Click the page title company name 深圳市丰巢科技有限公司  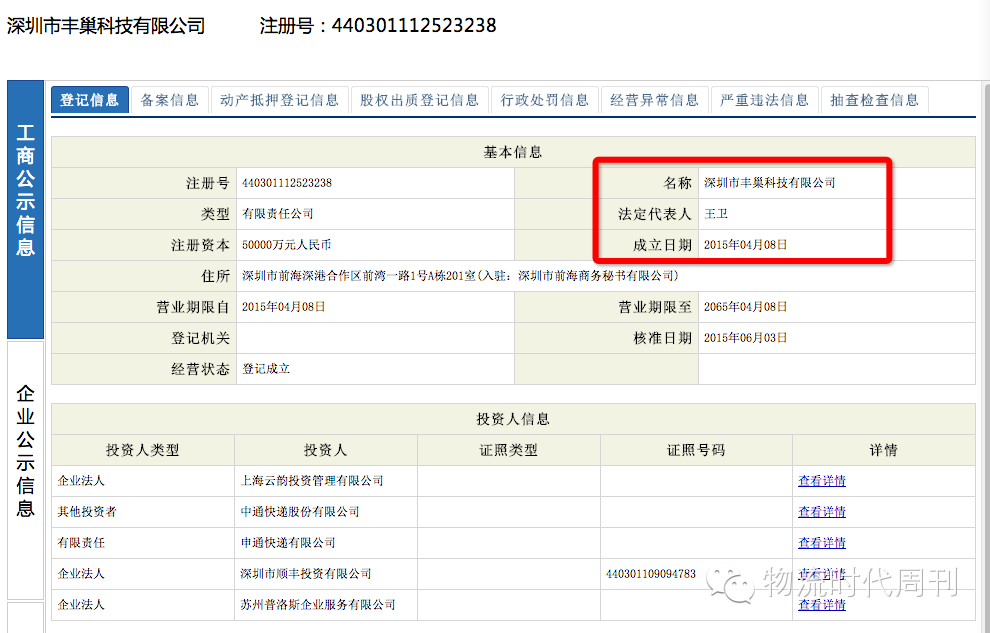(x=106, y=26)
